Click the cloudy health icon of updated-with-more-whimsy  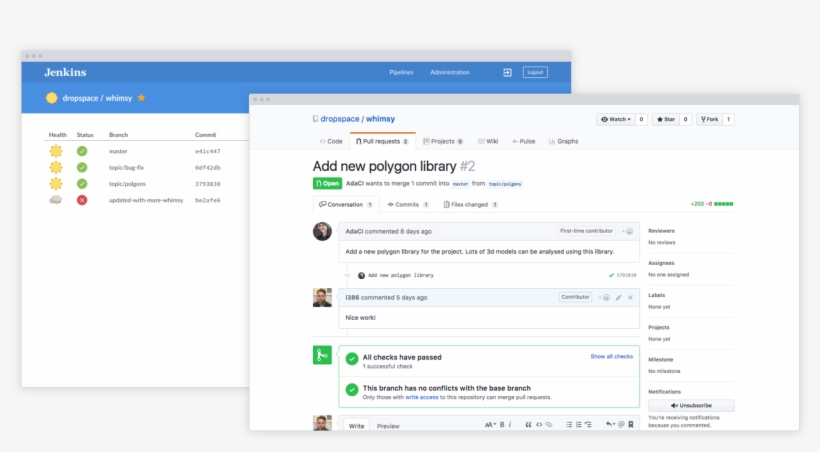tap(55, 200)
